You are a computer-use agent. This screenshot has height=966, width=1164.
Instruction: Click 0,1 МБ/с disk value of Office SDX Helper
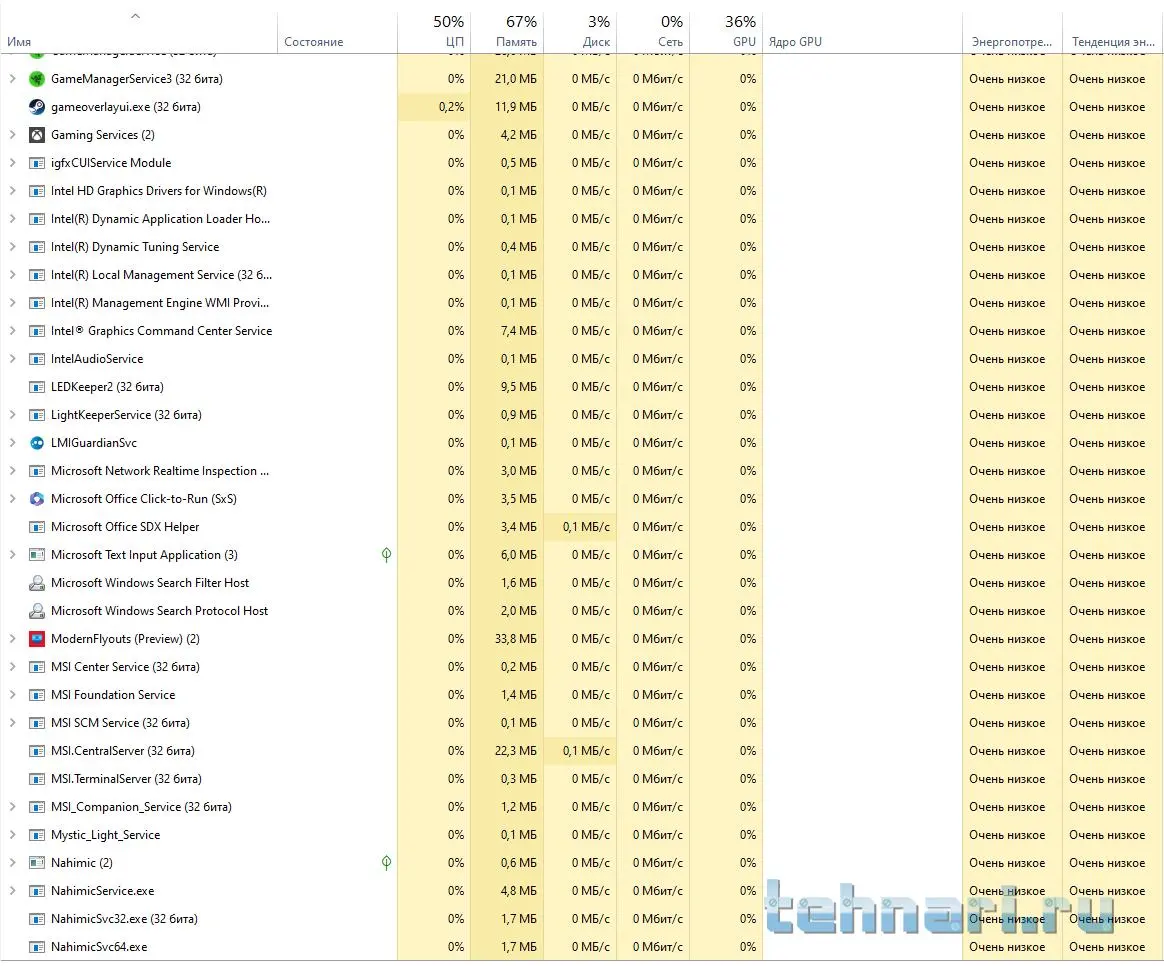[586, 527]
